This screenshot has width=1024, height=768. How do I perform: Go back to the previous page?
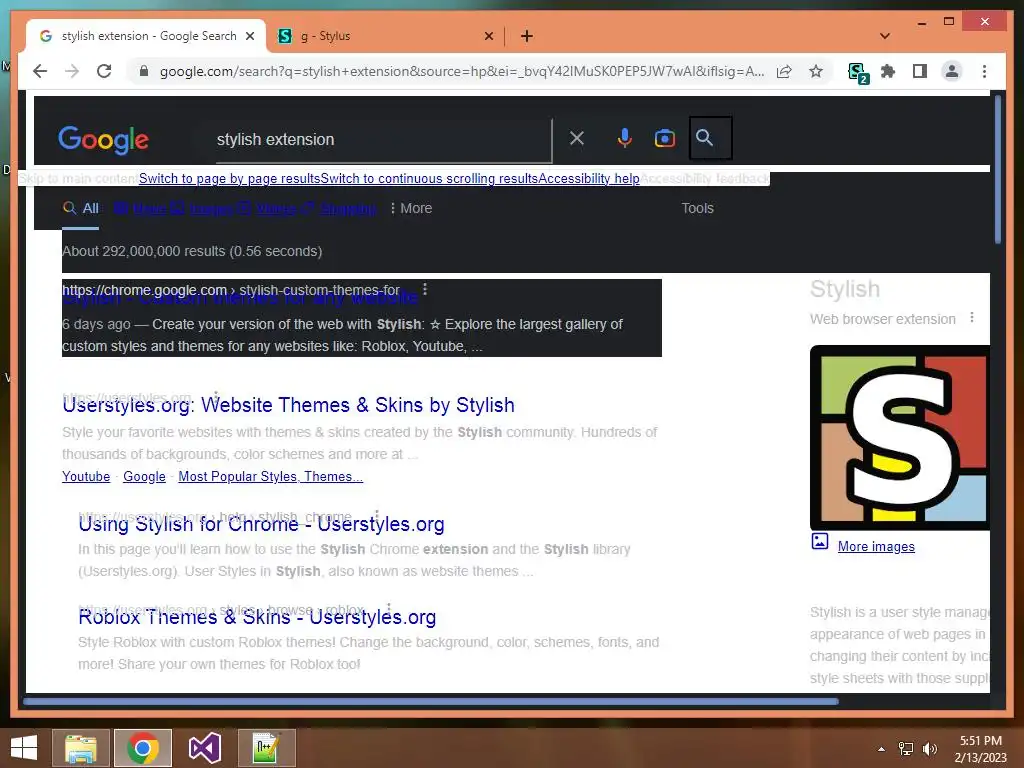pyautogui.click(x=40, y=71)
